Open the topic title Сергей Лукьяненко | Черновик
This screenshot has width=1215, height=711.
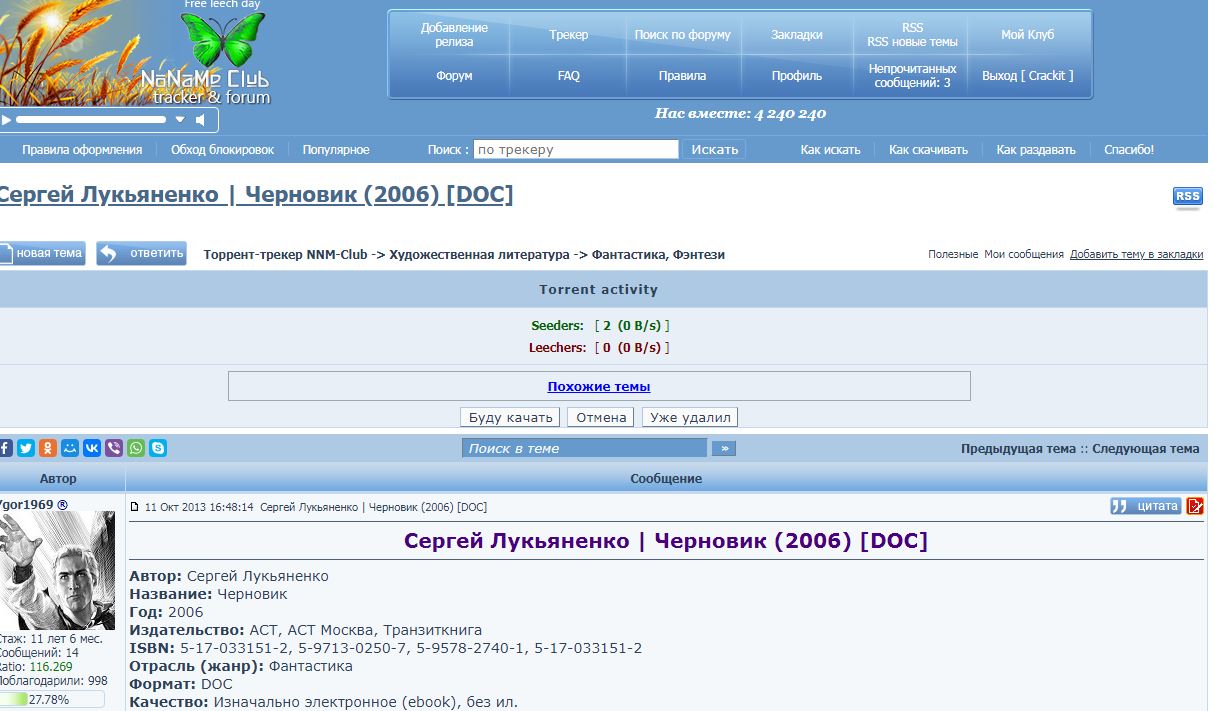tap(255, 194)
